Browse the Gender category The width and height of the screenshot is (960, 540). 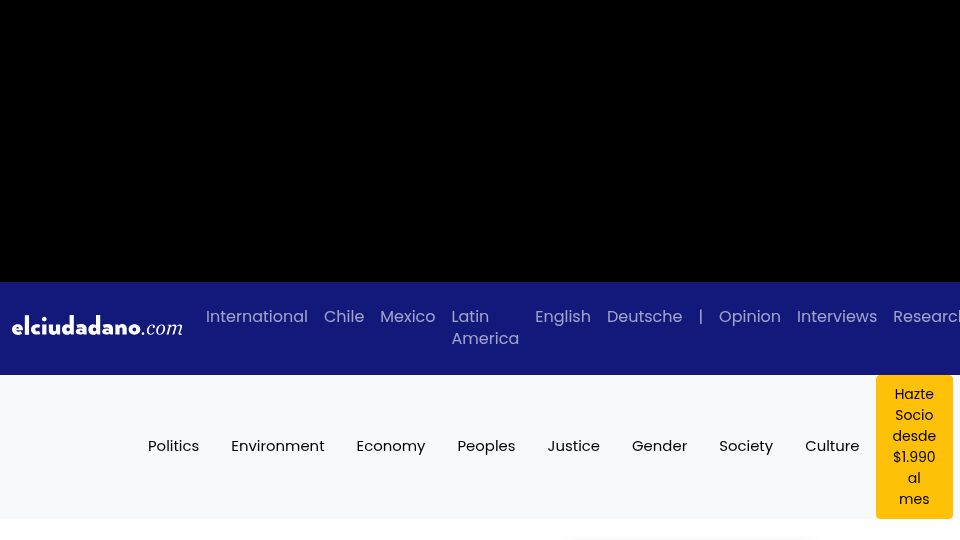pyautogui.click(x=659, y=446)
